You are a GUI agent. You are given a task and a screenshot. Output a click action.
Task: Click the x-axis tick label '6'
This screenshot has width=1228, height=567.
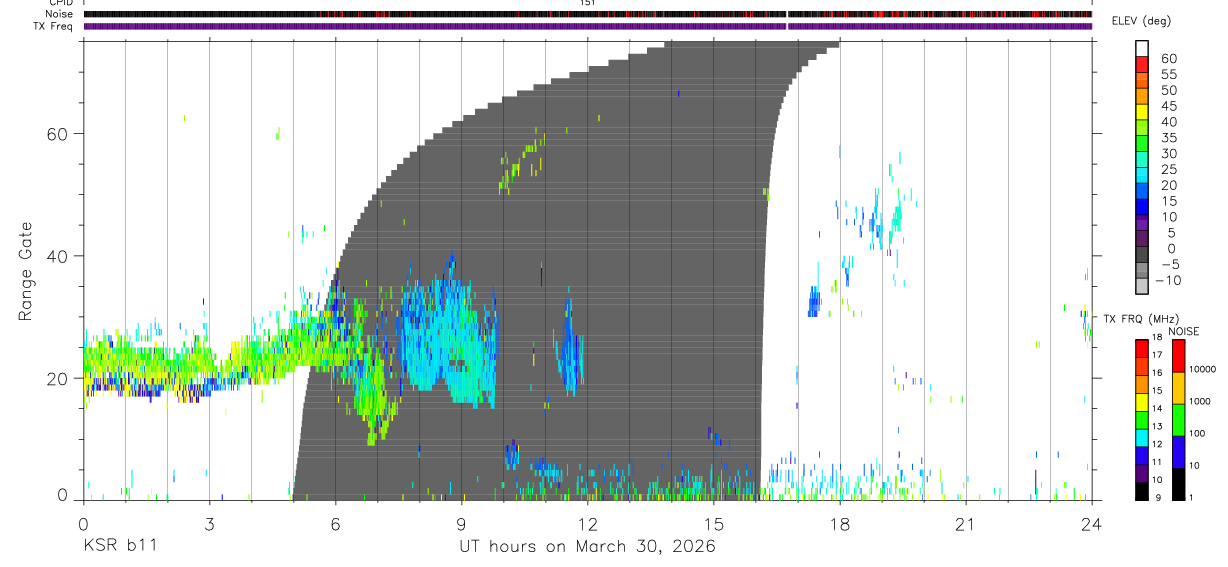tap(335, 524)
